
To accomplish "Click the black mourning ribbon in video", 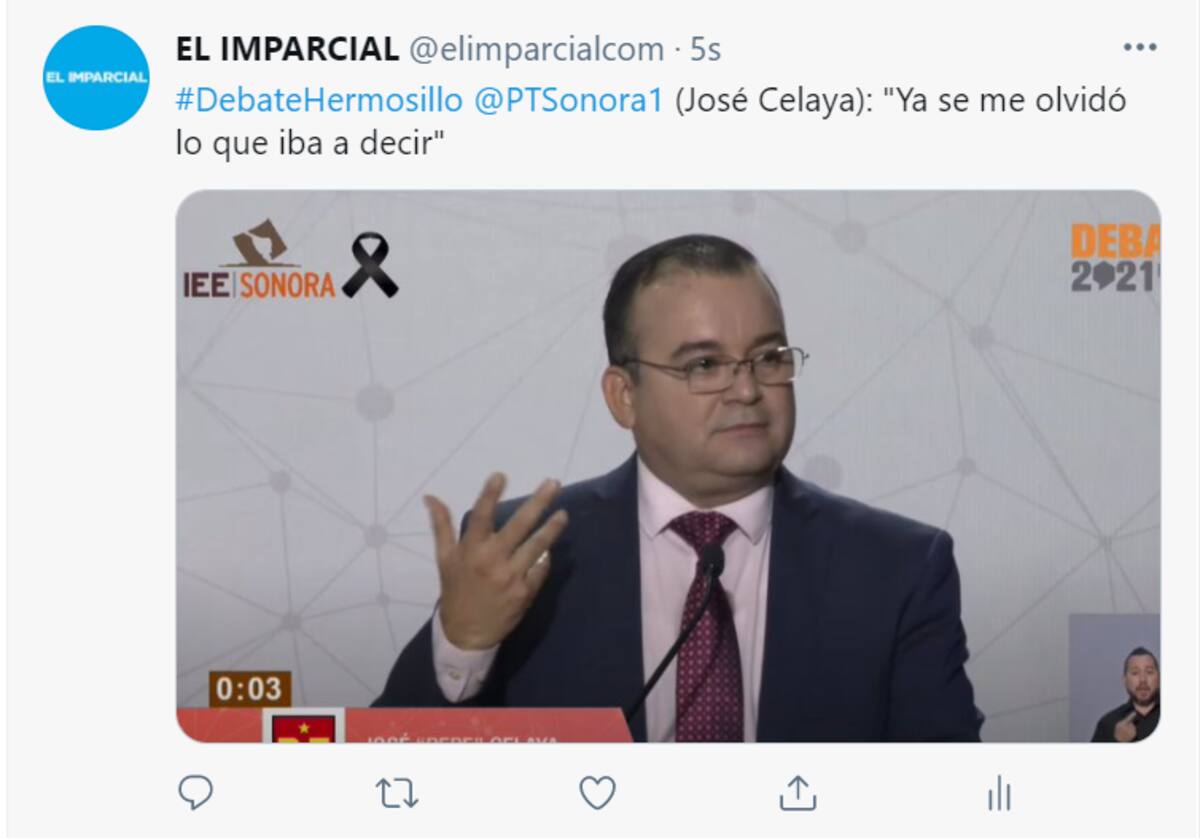I will coord(370,265).
